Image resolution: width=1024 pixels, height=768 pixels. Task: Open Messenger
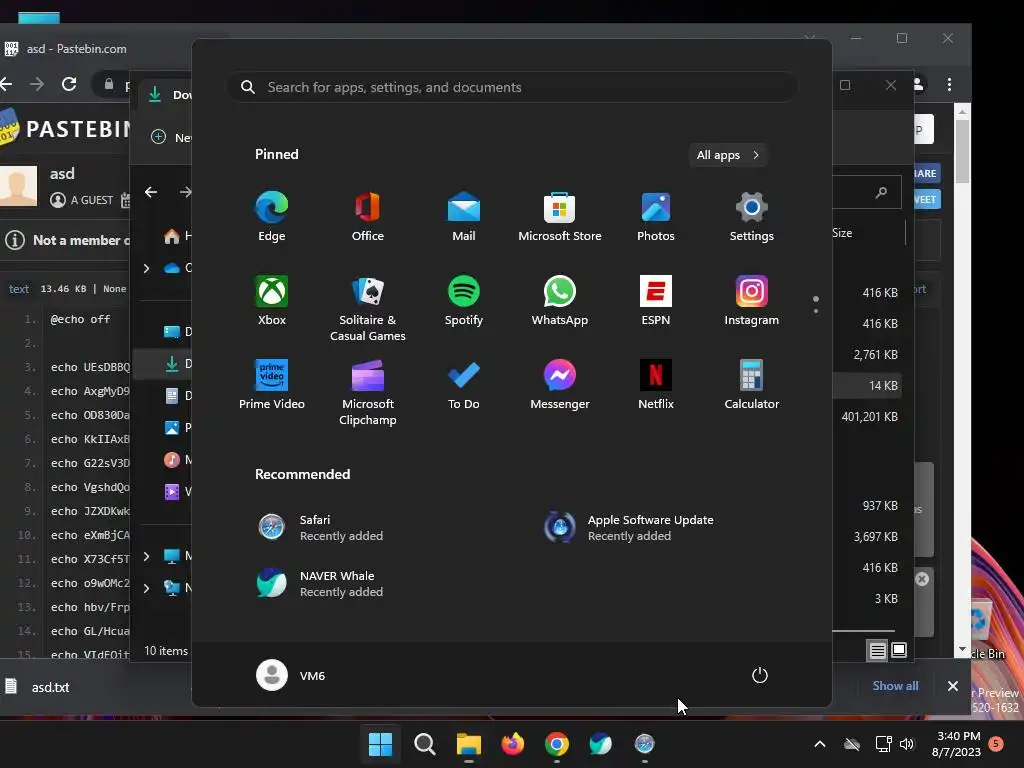pyautogui.click(x=560, y=385)
